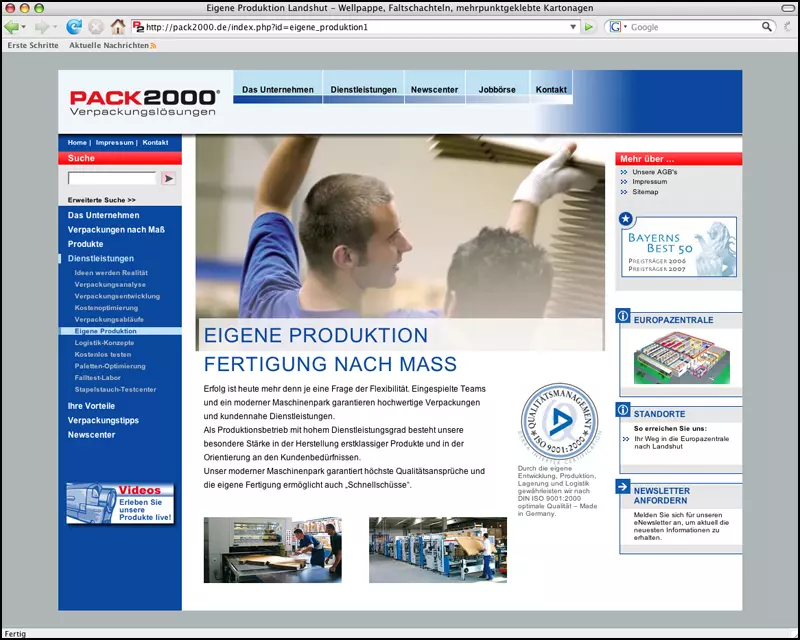
Task: Click the info icon next to Europazentrale
Action: pos(623,317)
